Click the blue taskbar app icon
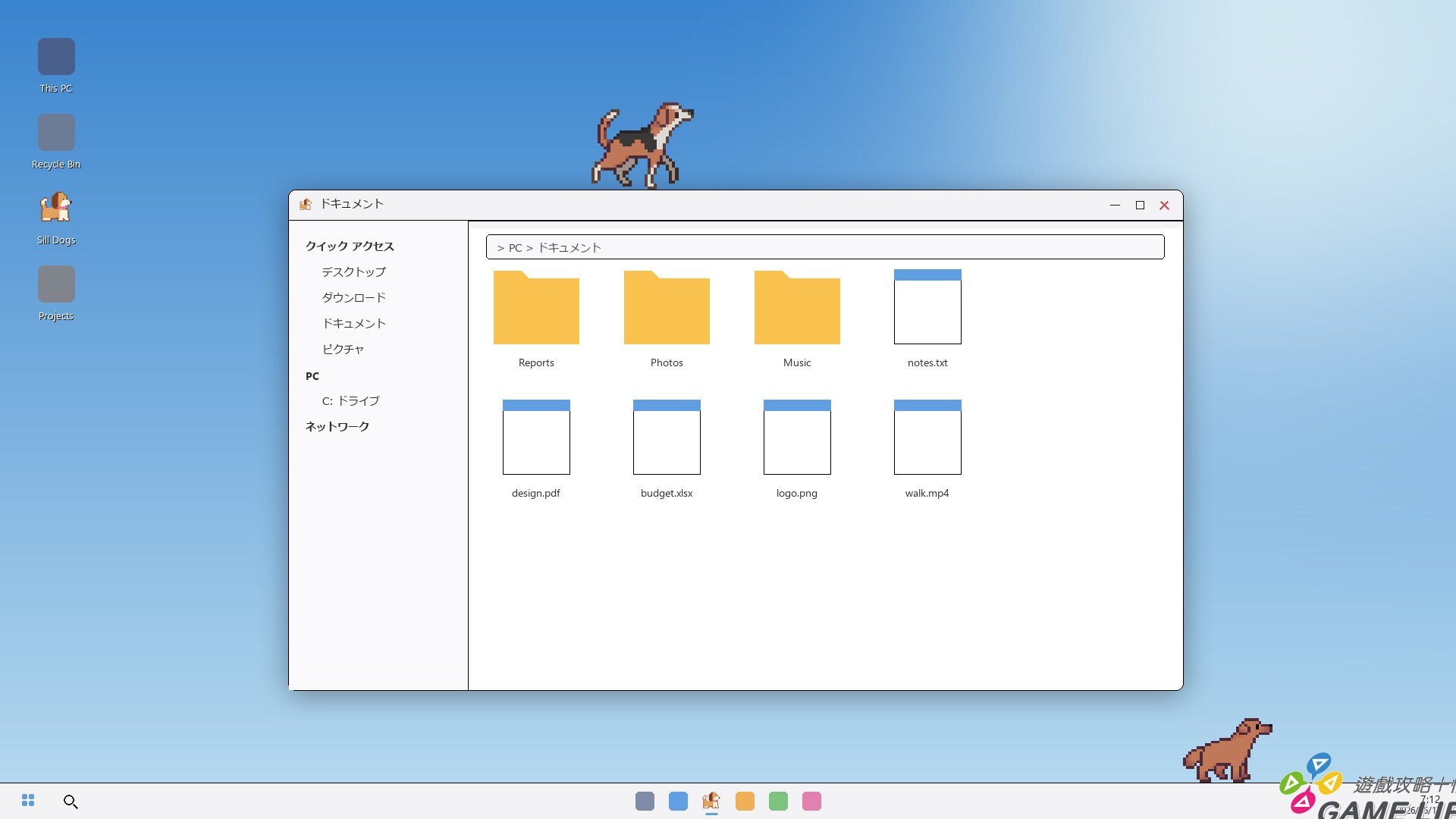 click(678, 801)
